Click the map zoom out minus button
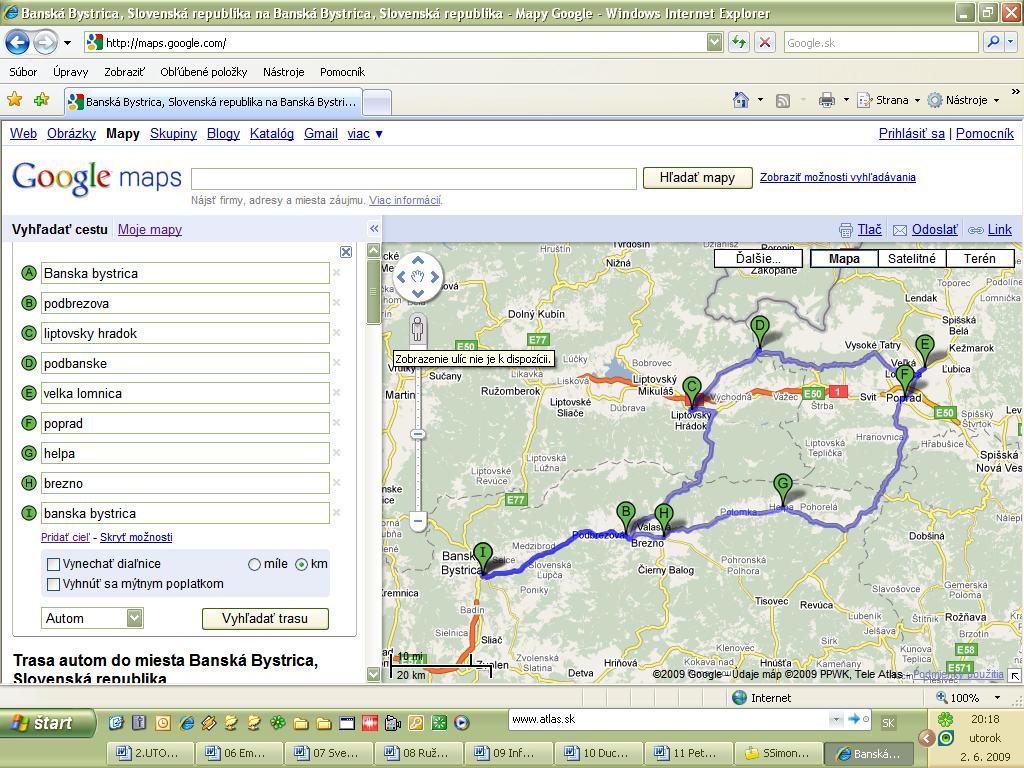Image resolution: width=1024 pixels, height=768 pixels. point(418,520)
